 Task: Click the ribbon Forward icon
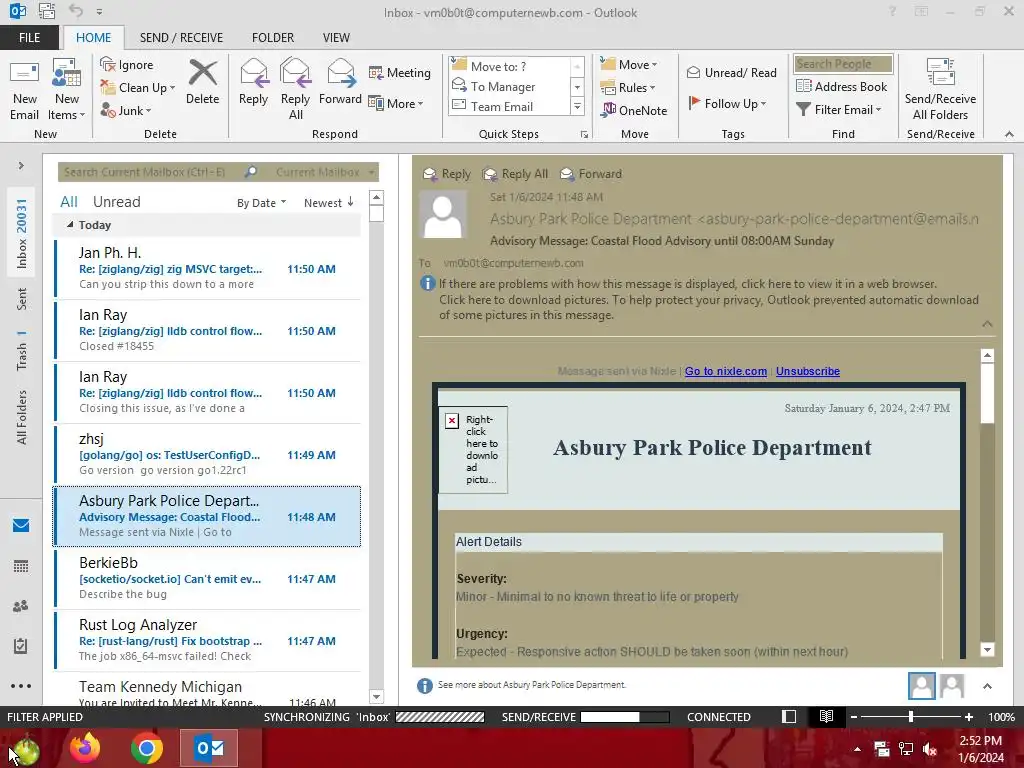coord(340,82)
